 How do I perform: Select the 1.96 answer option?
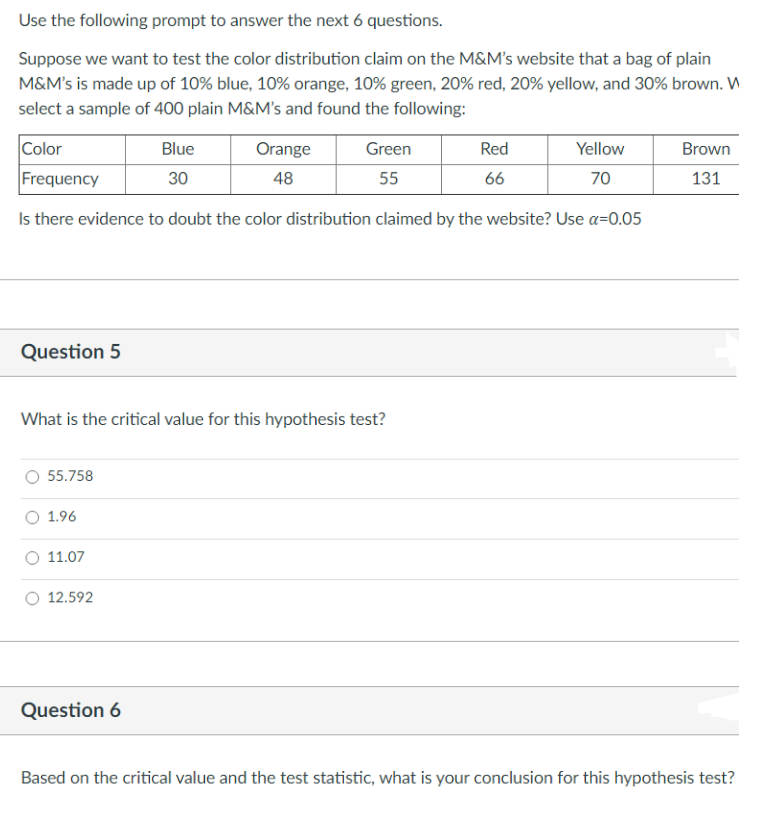(x=31, y=516)
